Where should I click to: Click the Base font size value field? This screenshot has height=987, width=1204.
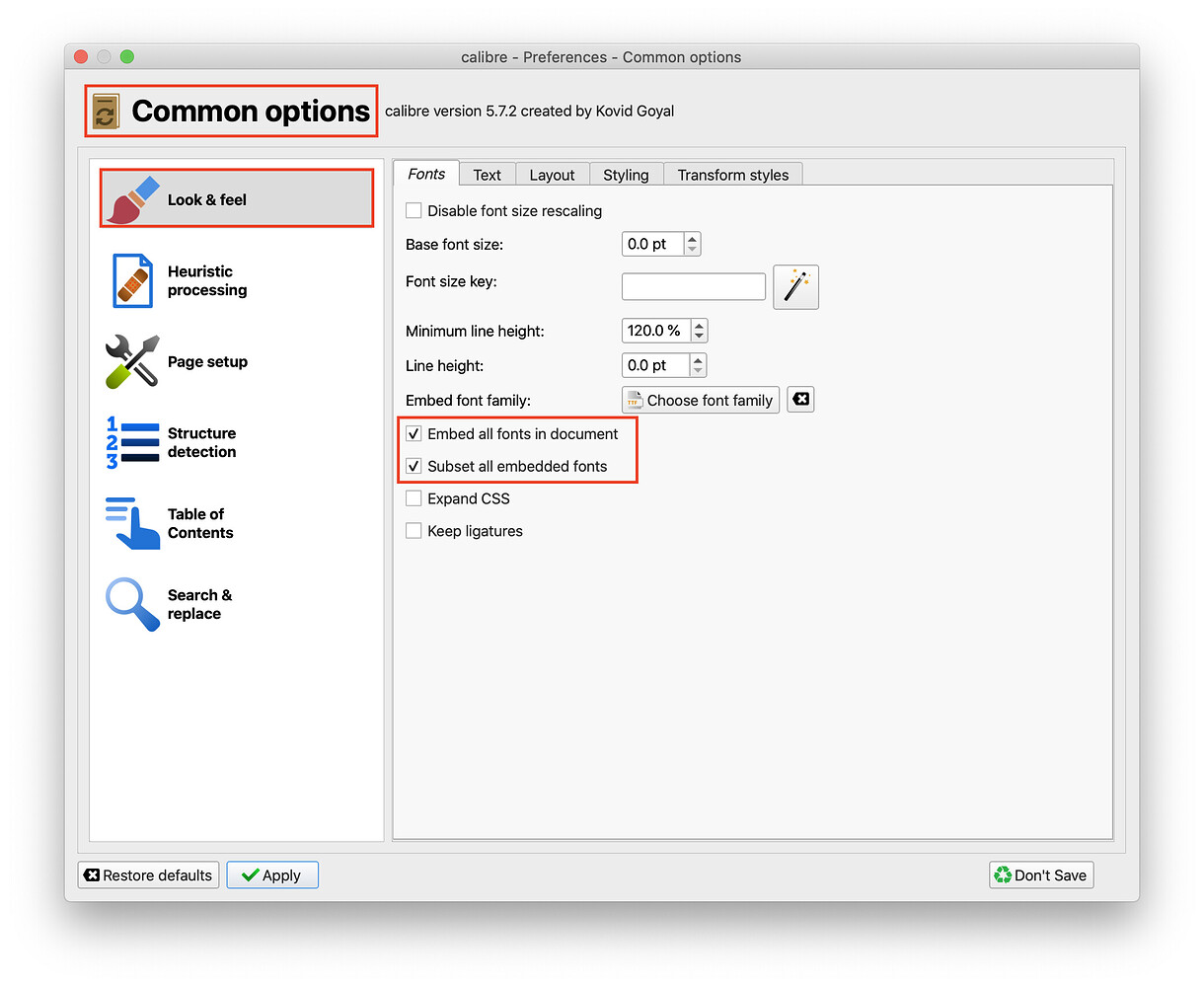pos(652,244)
